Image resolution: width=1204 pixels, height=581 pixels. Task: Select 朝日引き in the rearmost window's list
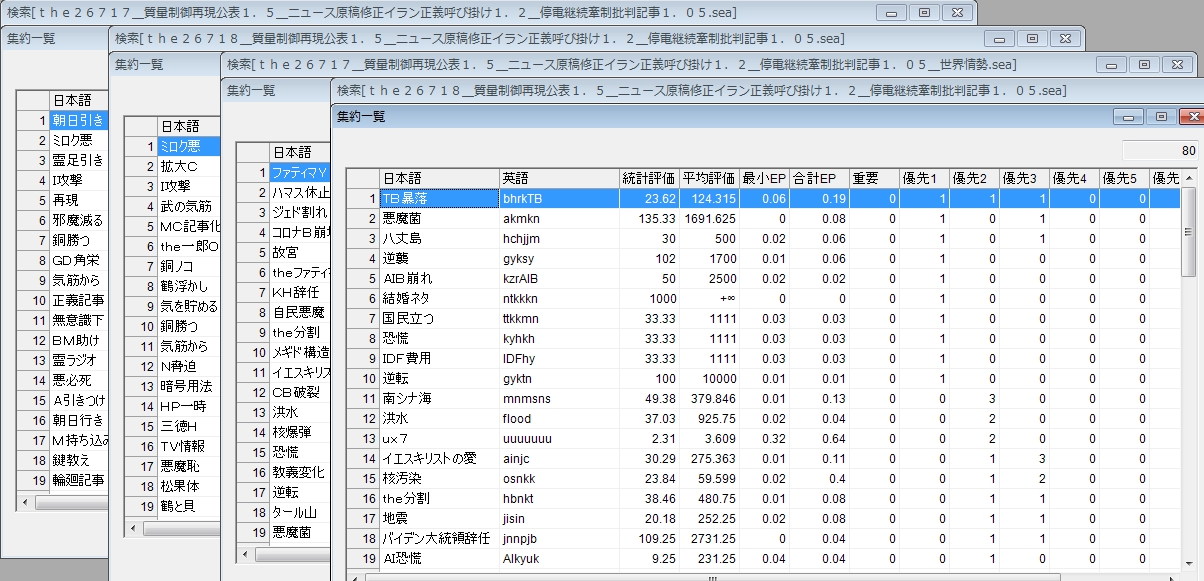point(77,120)
